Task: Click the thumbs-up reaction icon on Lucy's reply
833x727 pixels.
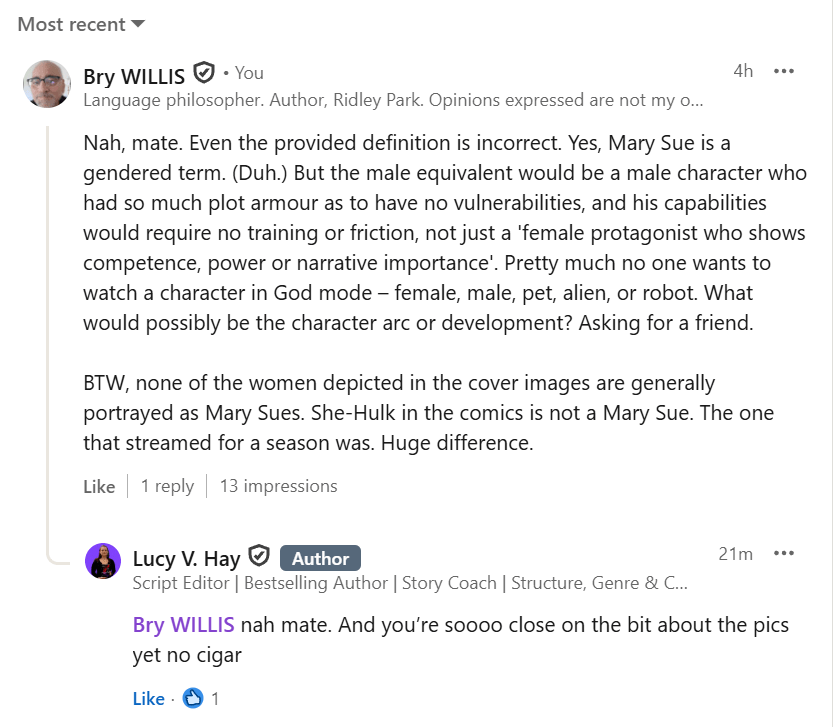Action: [193, 698]
